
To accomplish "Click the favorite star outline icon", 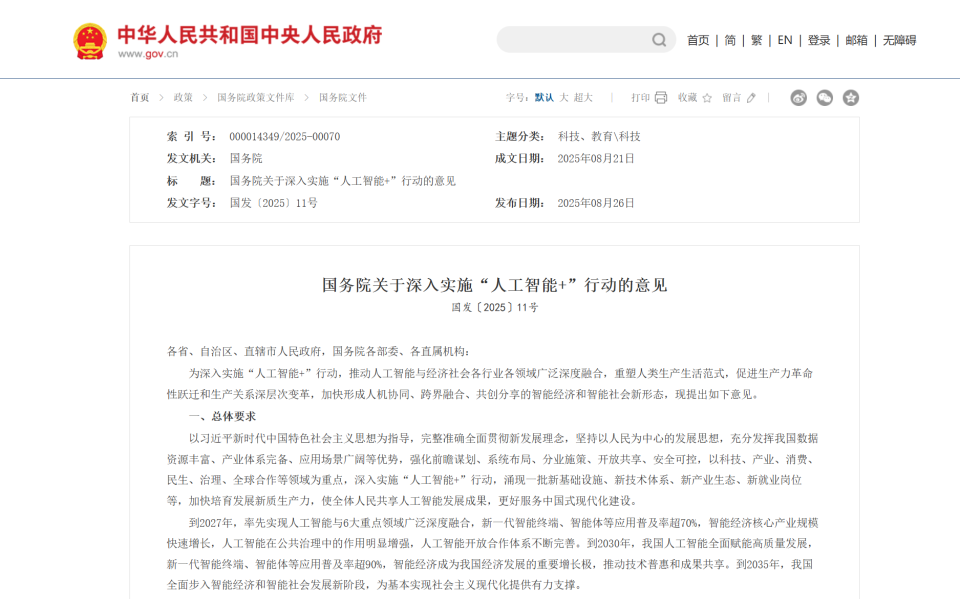I will click(707, 98).
